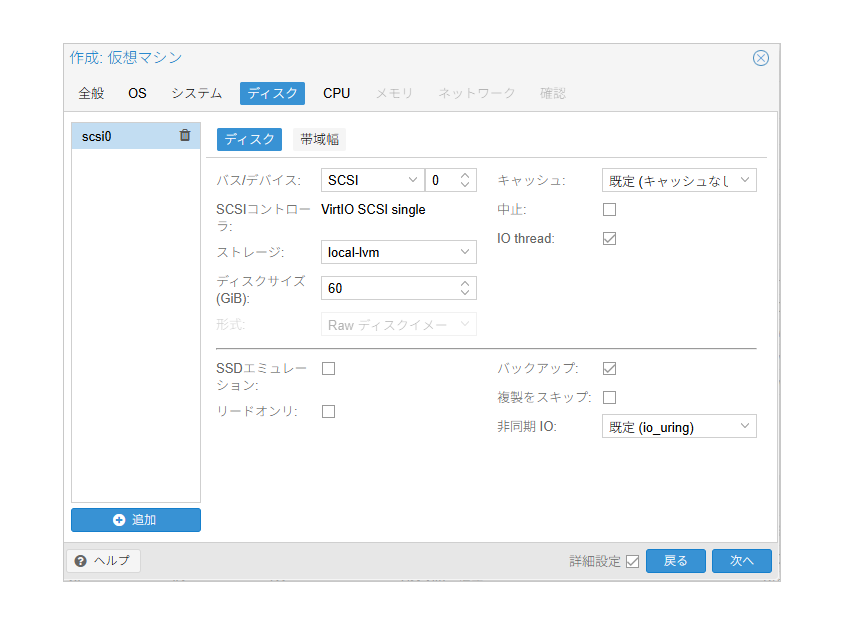The height and width of the screenshot is (625, 844).
Task: Switch to the 帯域幅 sub-tab
Action: click(x=320, y=139)
